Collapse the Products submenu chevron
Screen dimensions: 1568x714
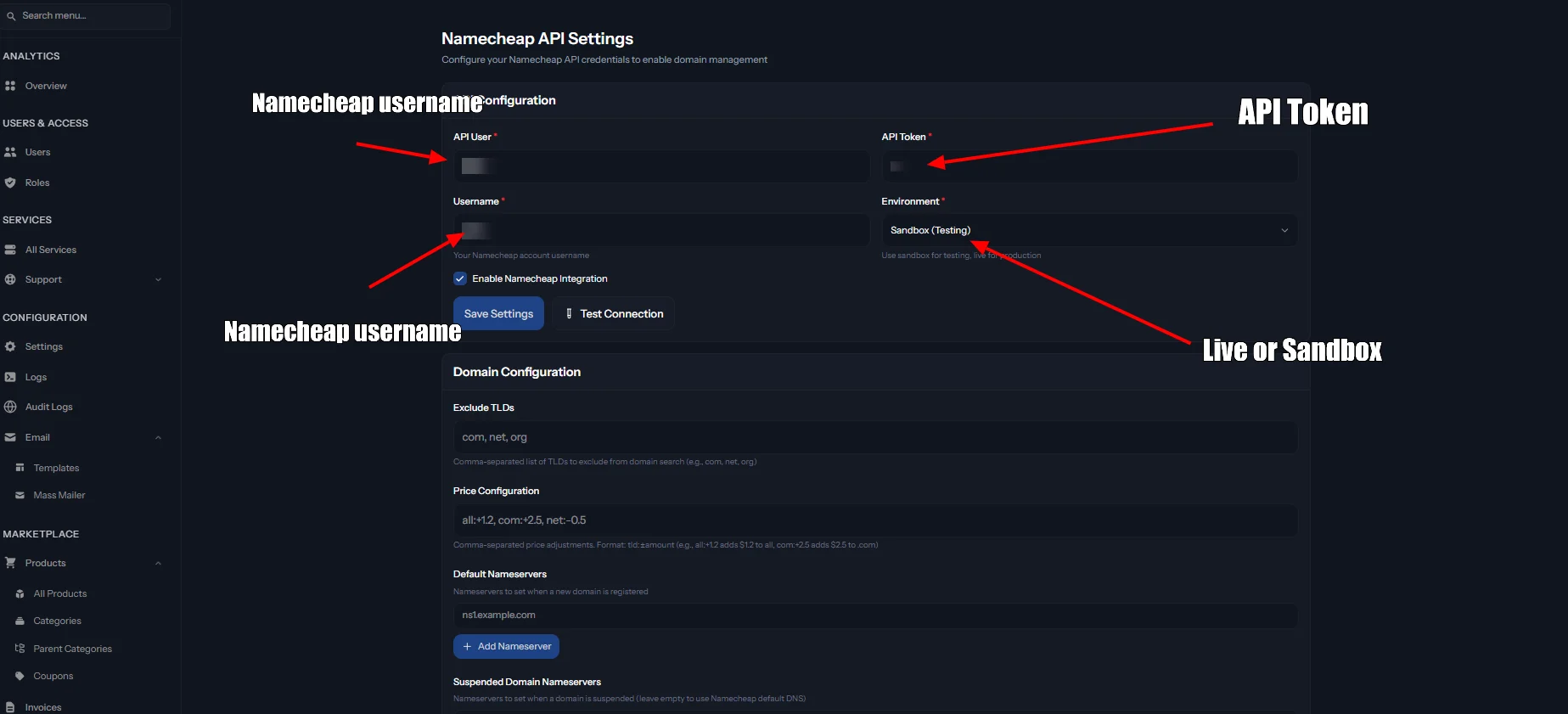[x=158, y=563]
